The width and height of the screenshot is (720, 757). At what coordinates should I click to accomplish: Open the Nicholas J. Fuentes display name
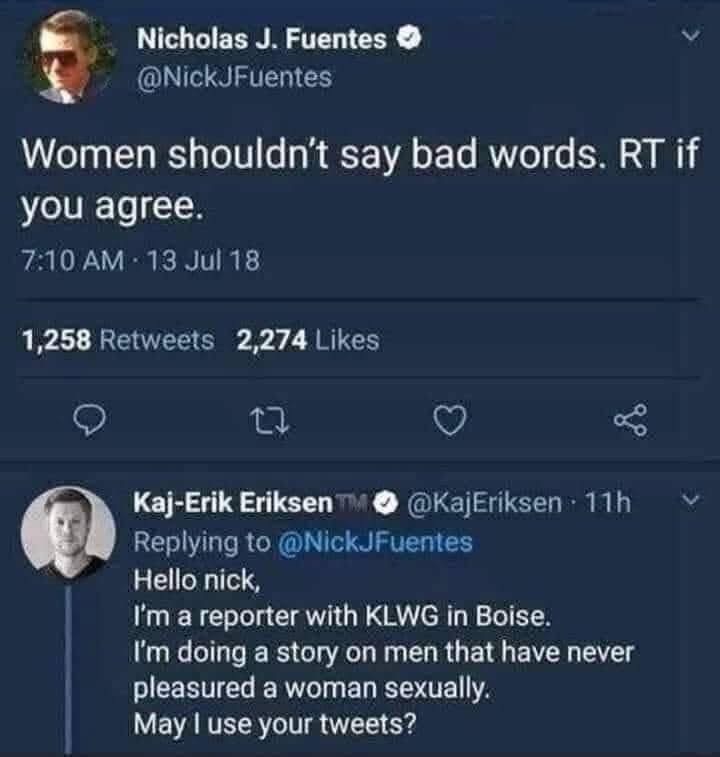click(x=260, y=41)
